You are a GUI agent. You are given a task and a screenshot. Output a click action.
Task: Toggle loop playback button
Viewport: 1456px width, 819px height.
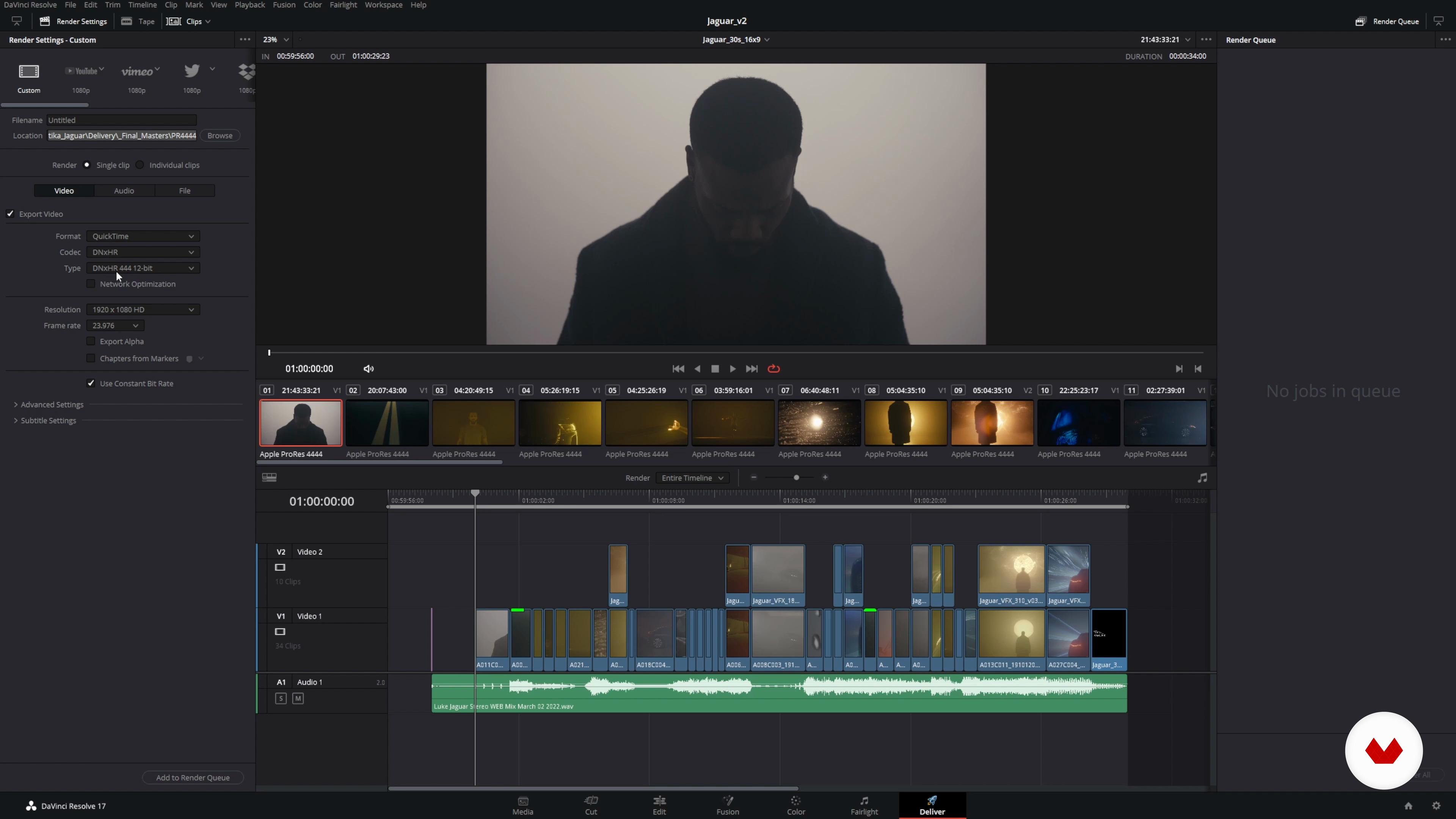[x=774, y=369]
